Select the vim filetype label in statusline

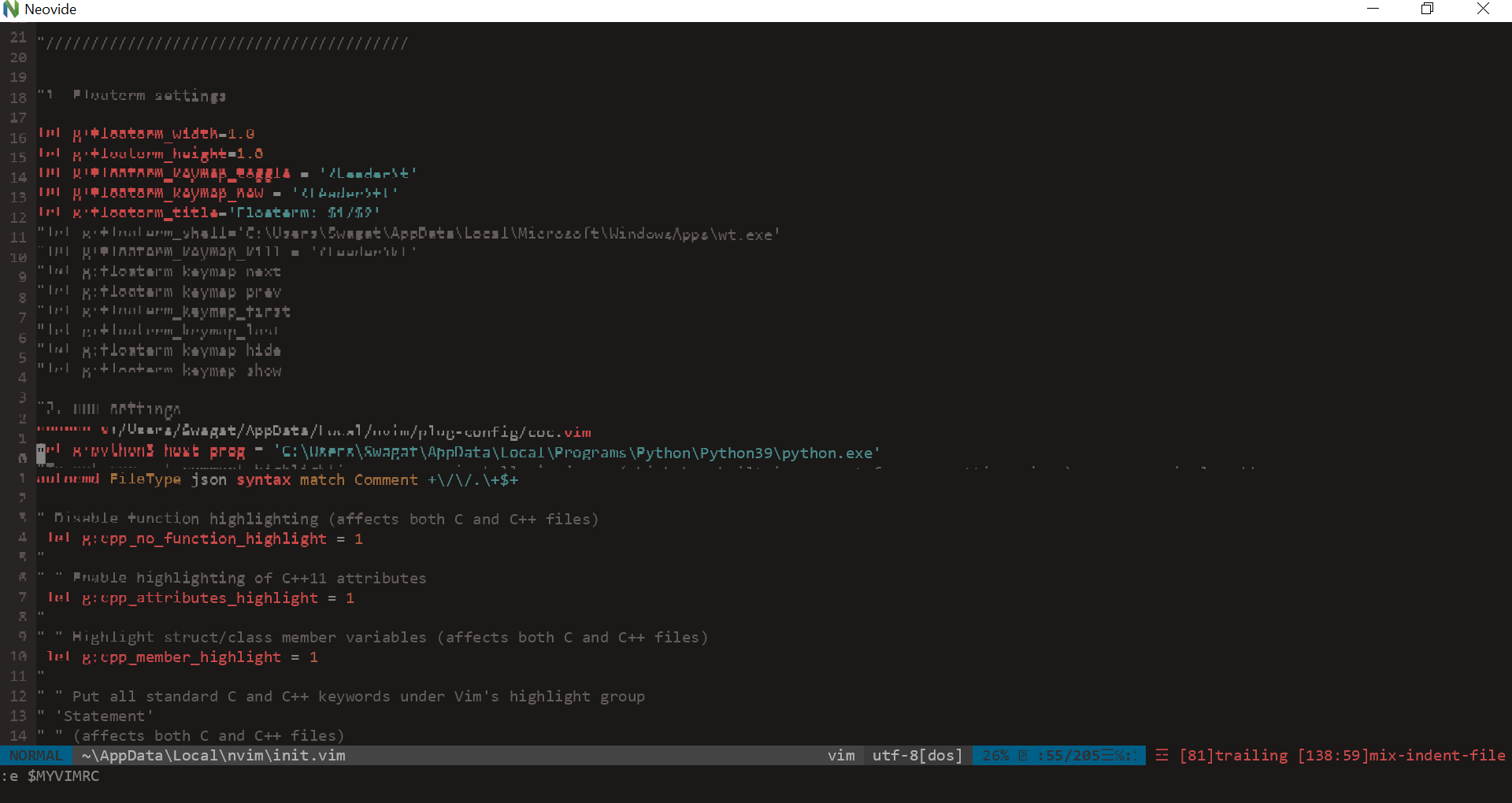(x=841, y=755)
